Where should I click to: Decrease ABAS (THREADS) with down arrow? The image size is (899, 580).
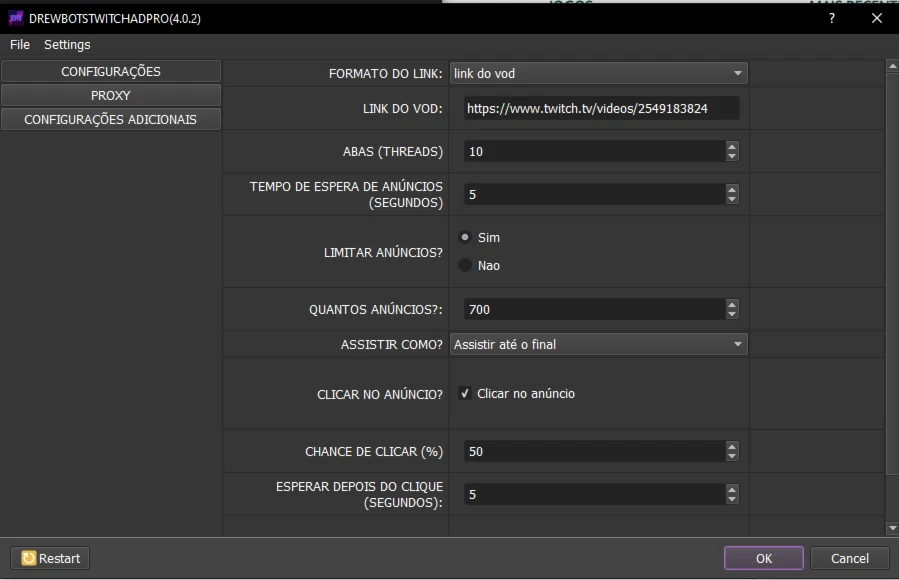click(x=732, y=156)
